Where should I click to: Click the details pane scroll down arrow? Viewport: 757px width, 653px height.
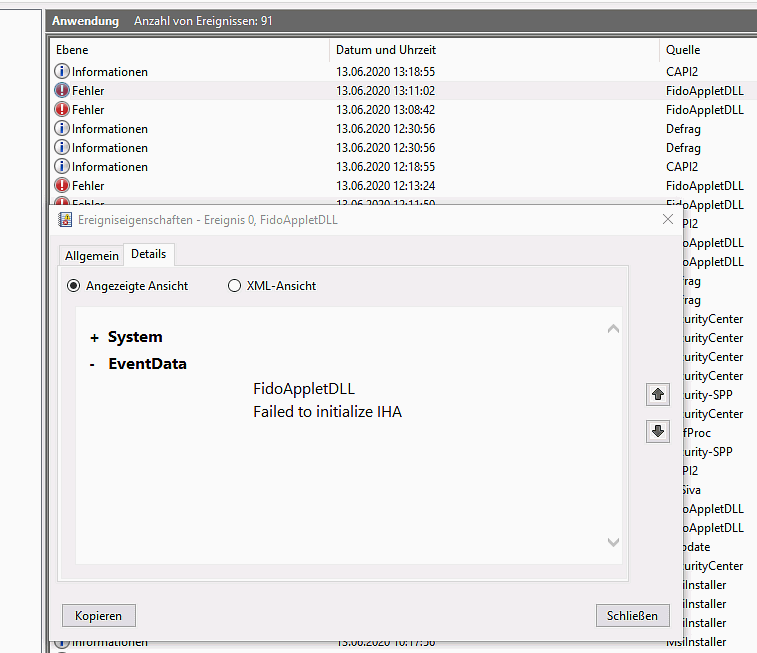[613, 542]
